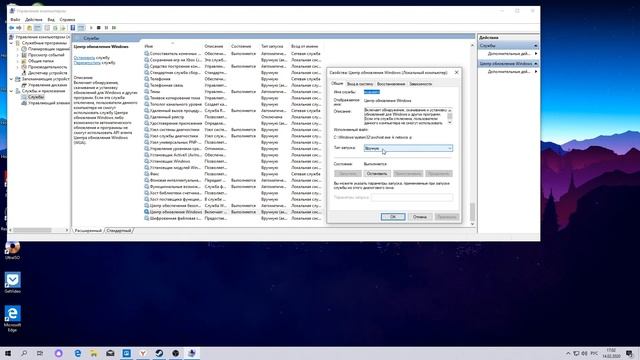Open taskbar Search
Screen dimensions: 640x360
click(x=24, y=353)
